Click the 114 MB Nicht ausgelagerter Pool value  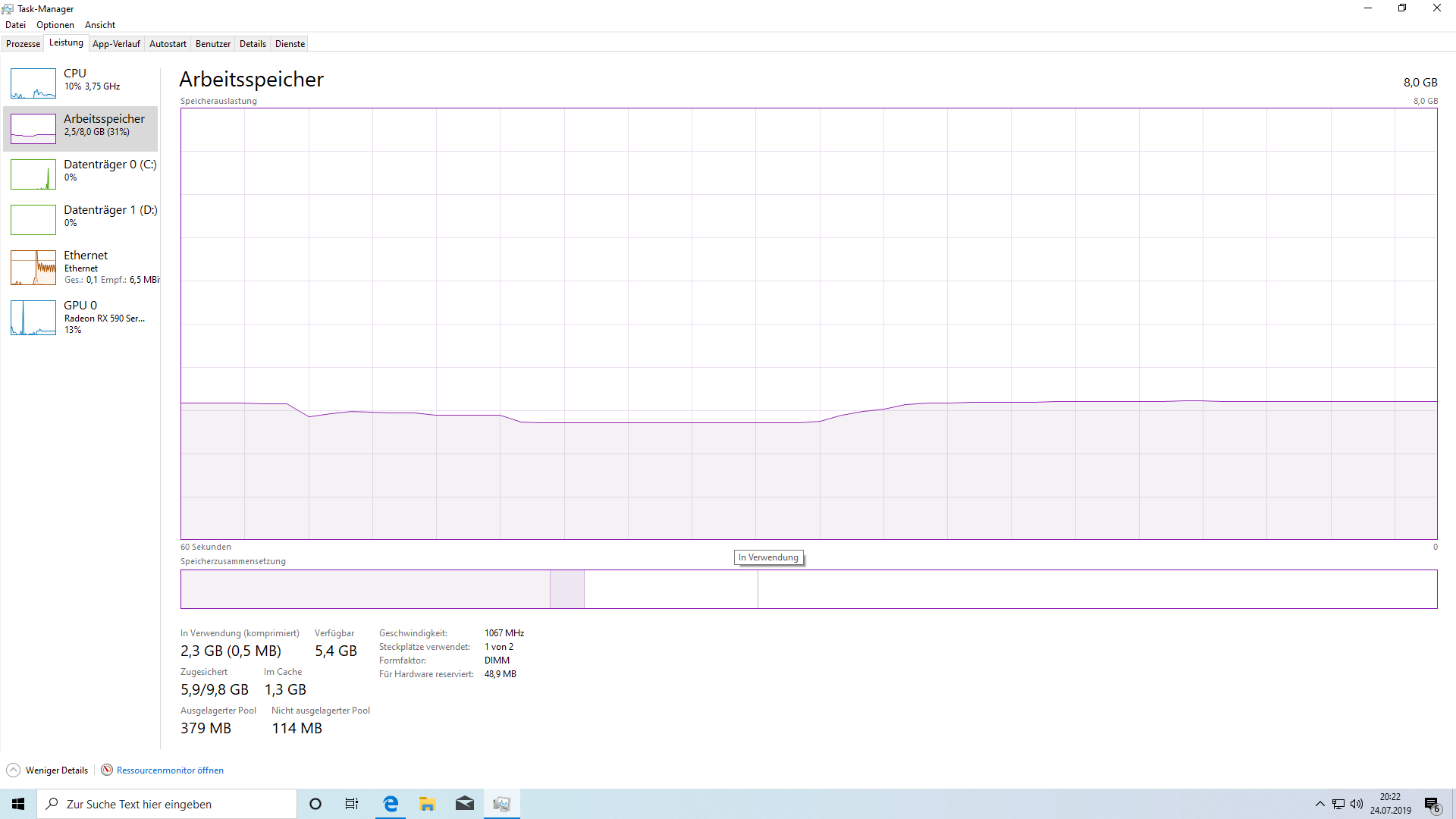coord(297,728)
